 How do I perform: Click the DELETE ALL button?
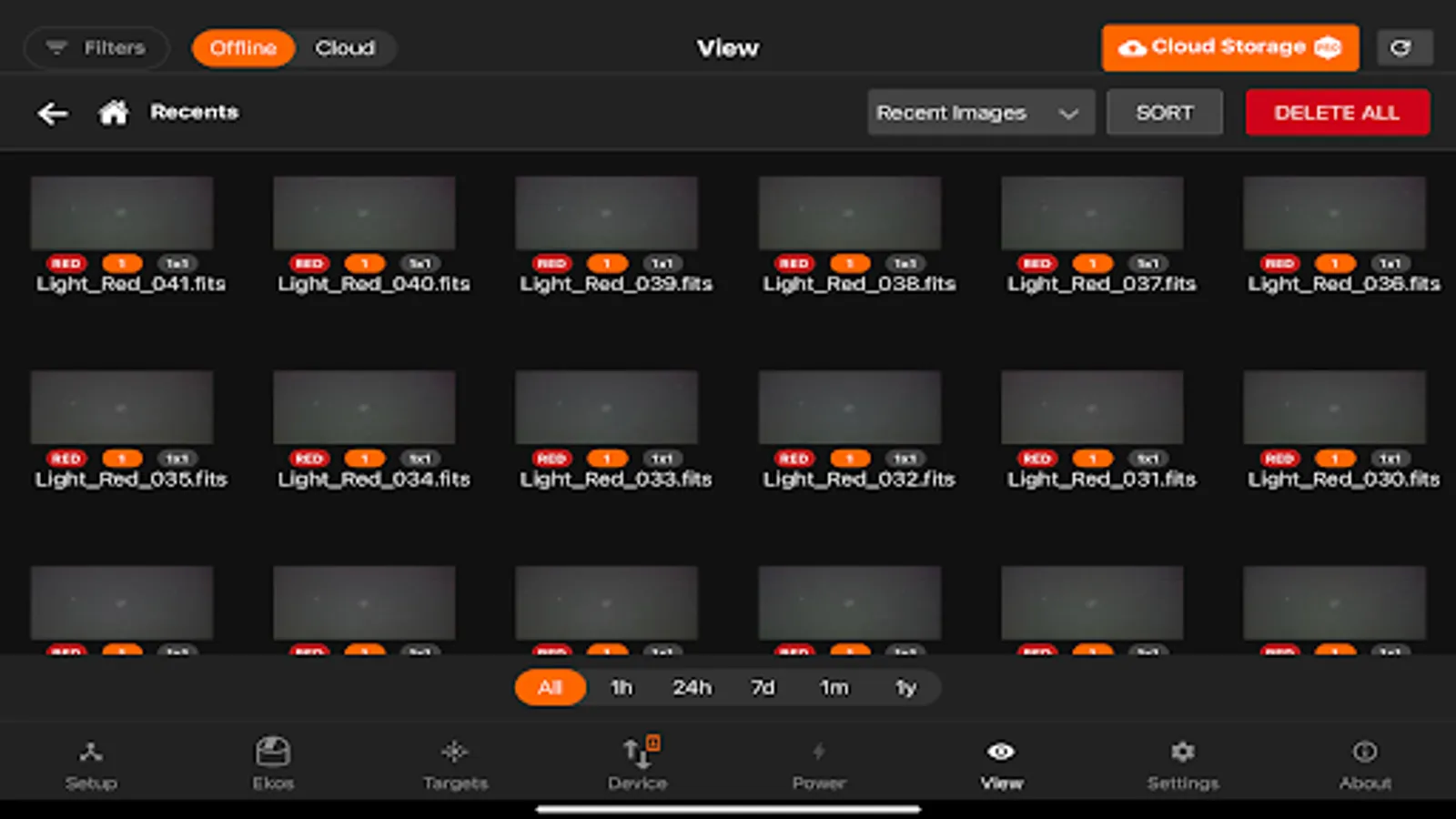pos(1337,113)
